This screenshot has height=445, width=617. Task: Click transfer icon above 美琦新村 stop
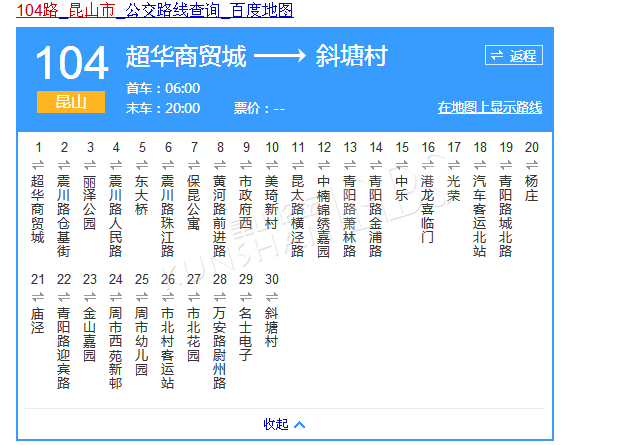(x=272, y=164)
